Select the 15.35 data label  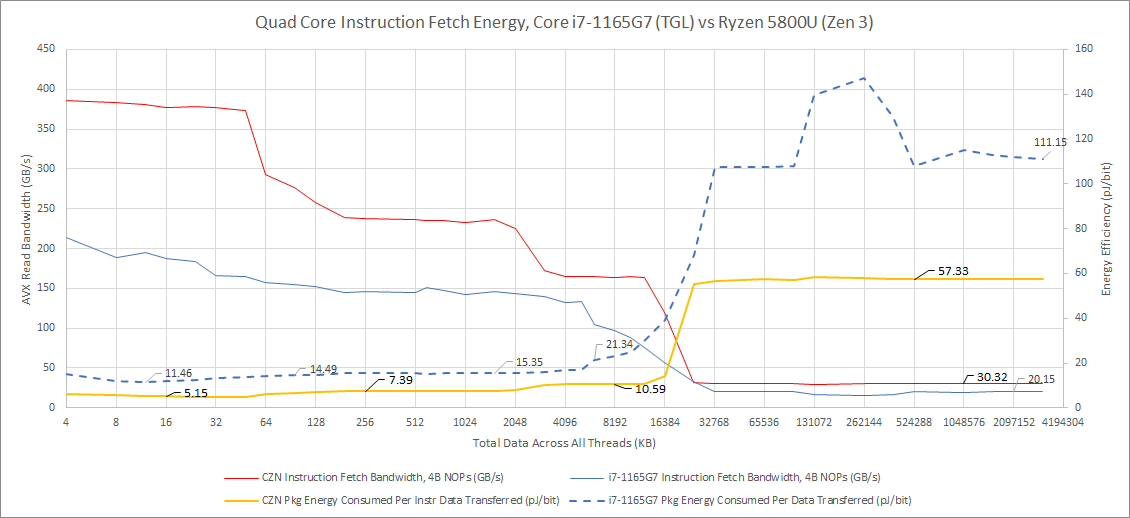pos(528,363)
